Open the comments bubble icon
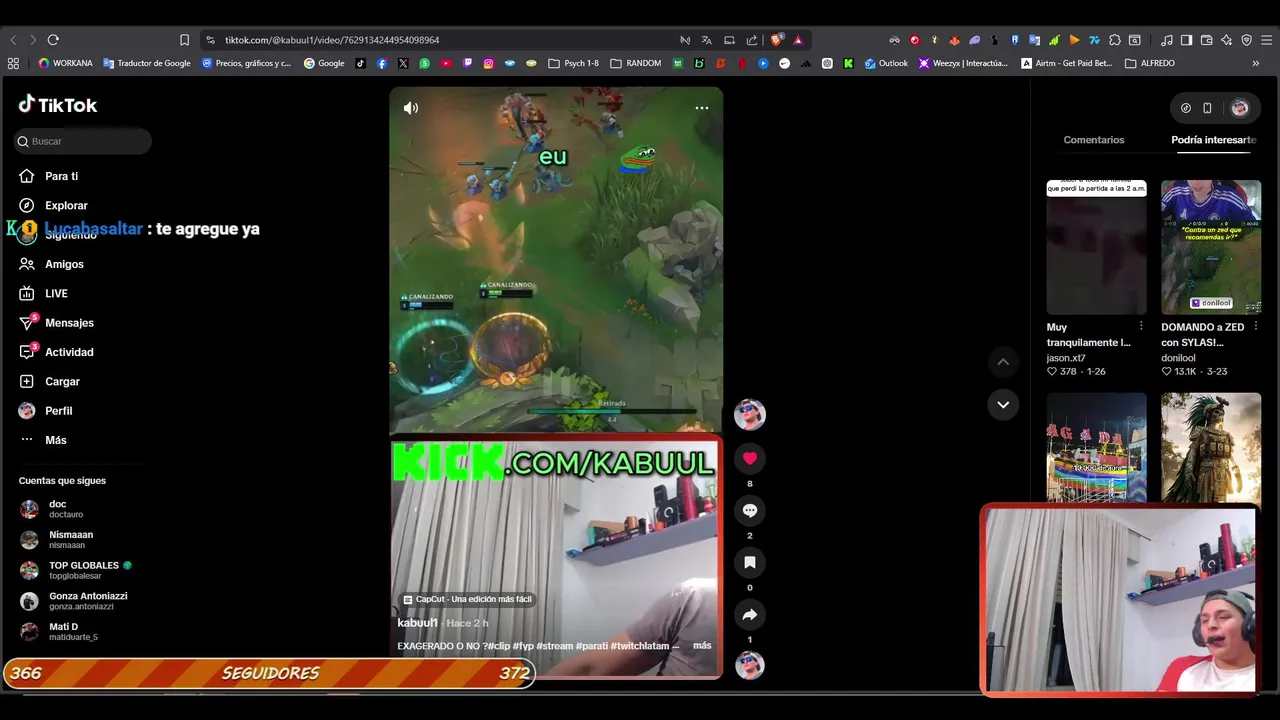The height and width of the screenshot is (720, 1280). pyautogui.click(x=750, y=510)
